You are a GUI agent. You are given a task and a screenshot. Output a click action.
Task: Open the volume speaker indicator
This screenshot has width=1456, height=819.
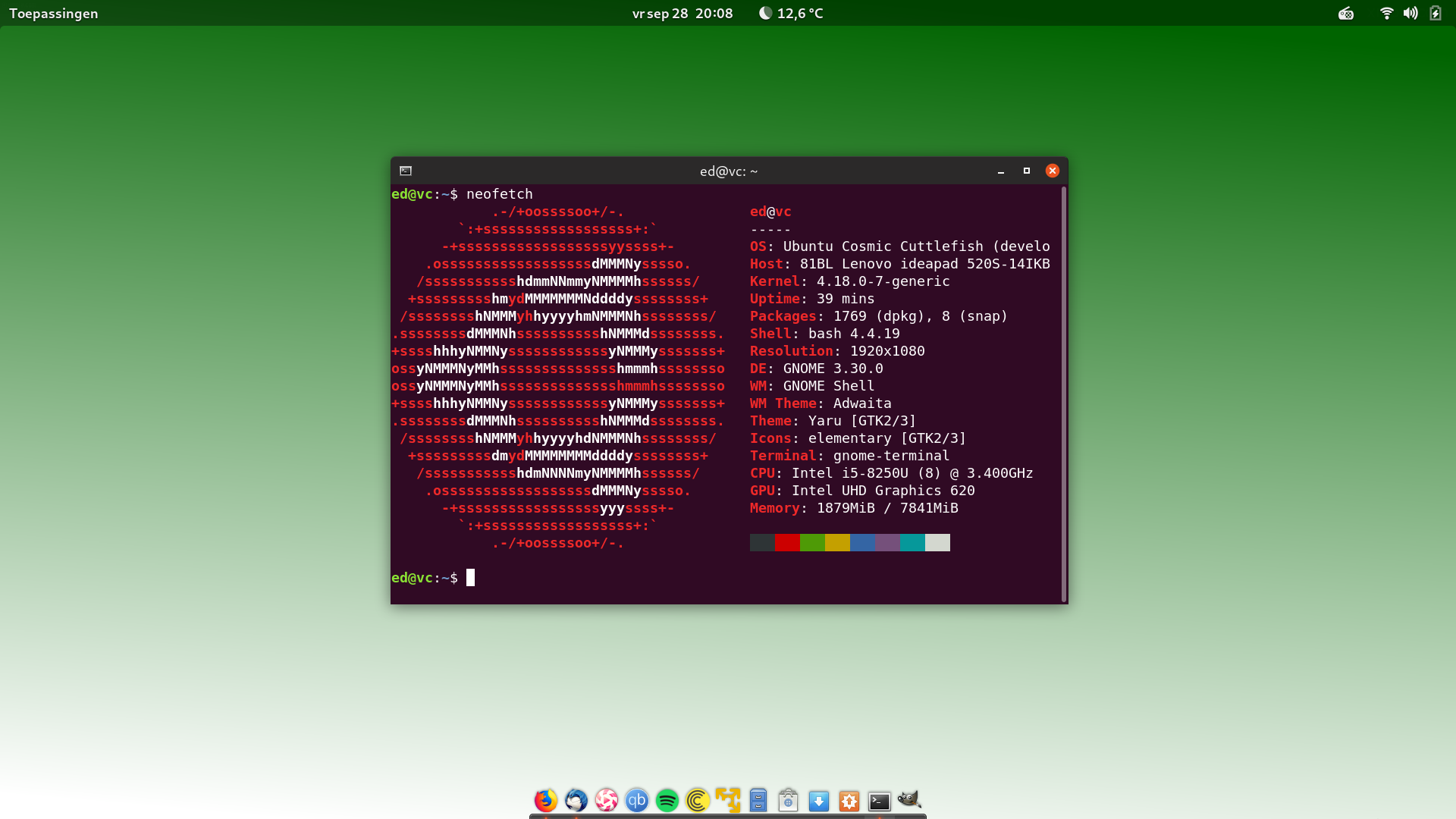(1410, 13)
